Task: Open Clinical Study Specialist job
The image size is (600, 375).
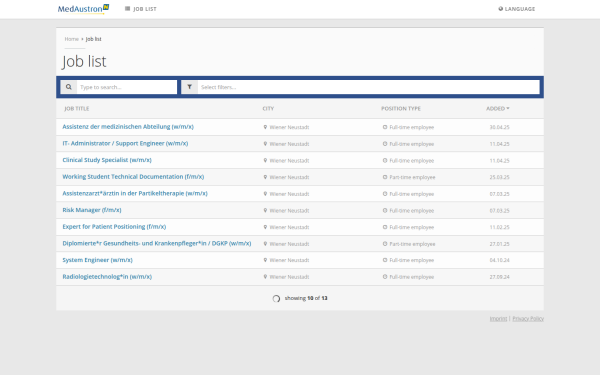Action: click(x=107, y=160)
